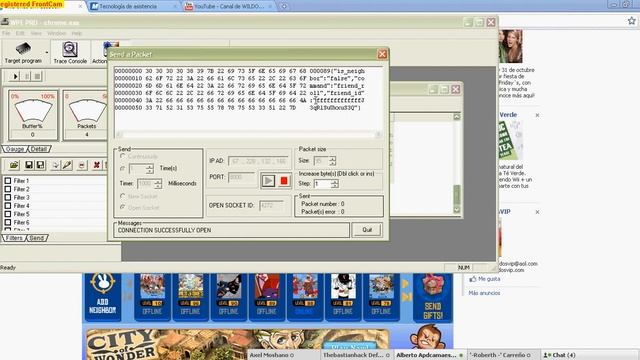Enable the Filter 4 checkbox
The height and width of the screenshot is (360, 640).
tap(7, 206)
